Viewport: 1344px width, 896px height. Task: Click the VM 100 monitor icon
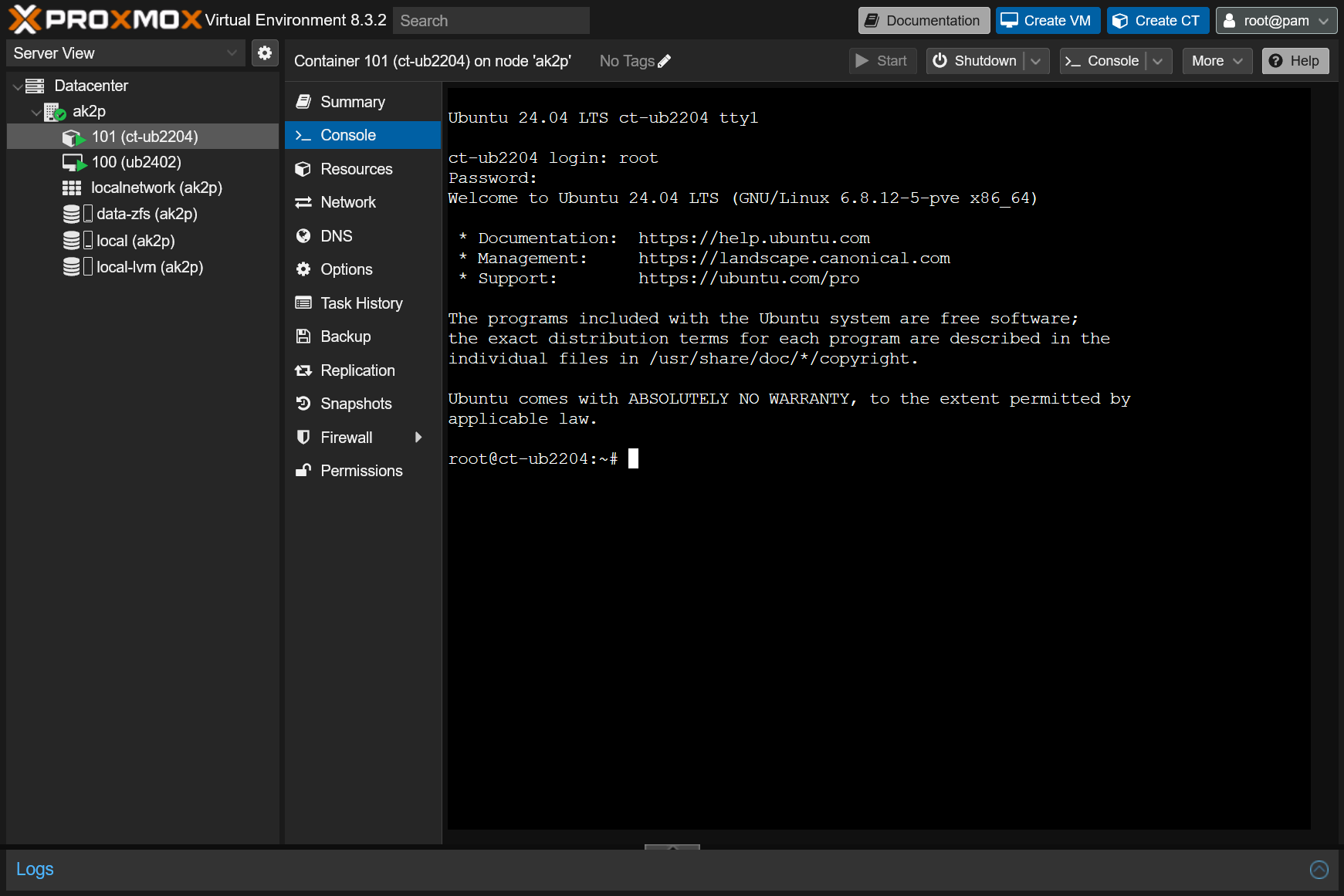click(74, 163)
